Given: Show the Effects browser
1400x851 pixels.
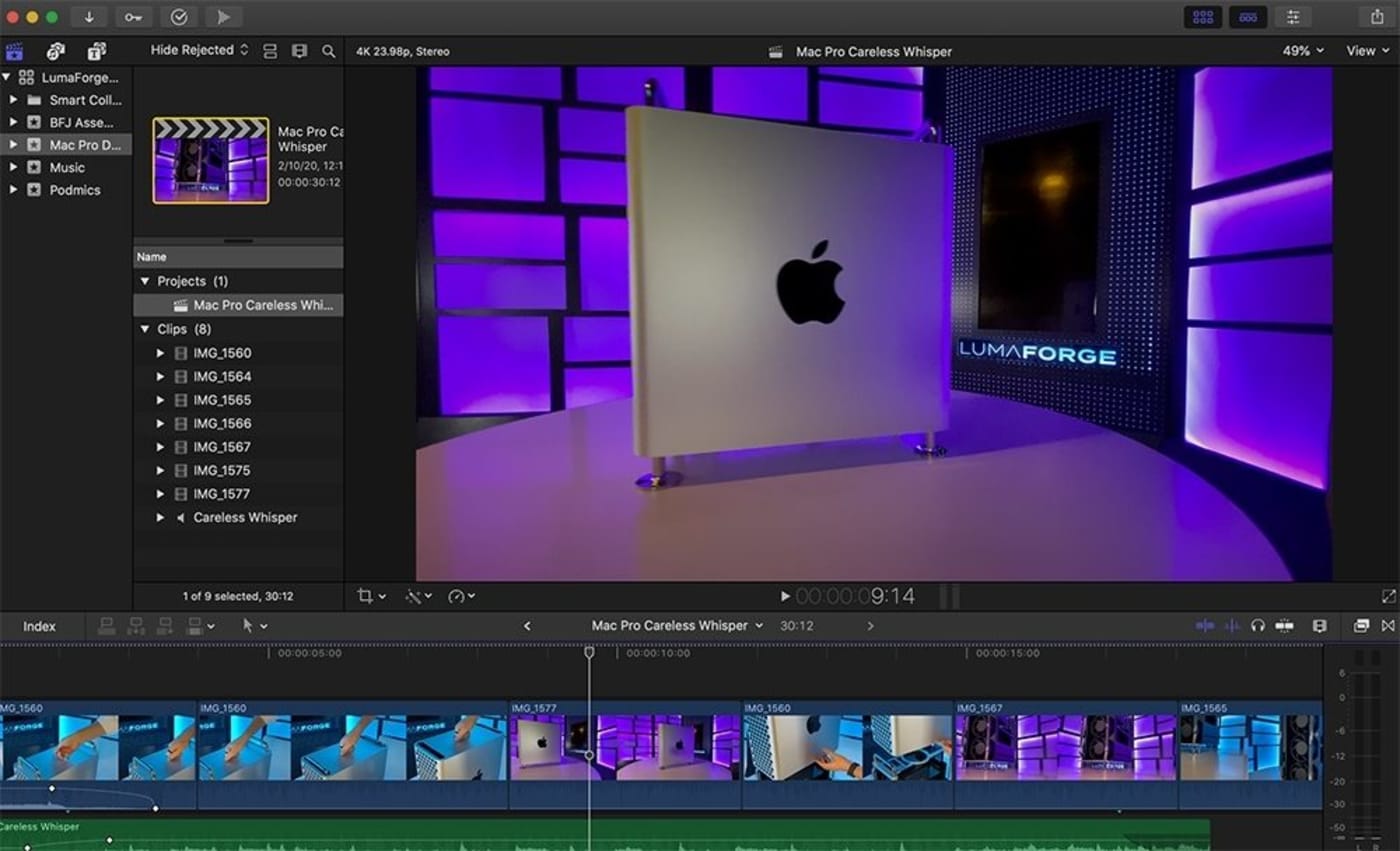Looking at the screenshot, I should point(1361,626).
